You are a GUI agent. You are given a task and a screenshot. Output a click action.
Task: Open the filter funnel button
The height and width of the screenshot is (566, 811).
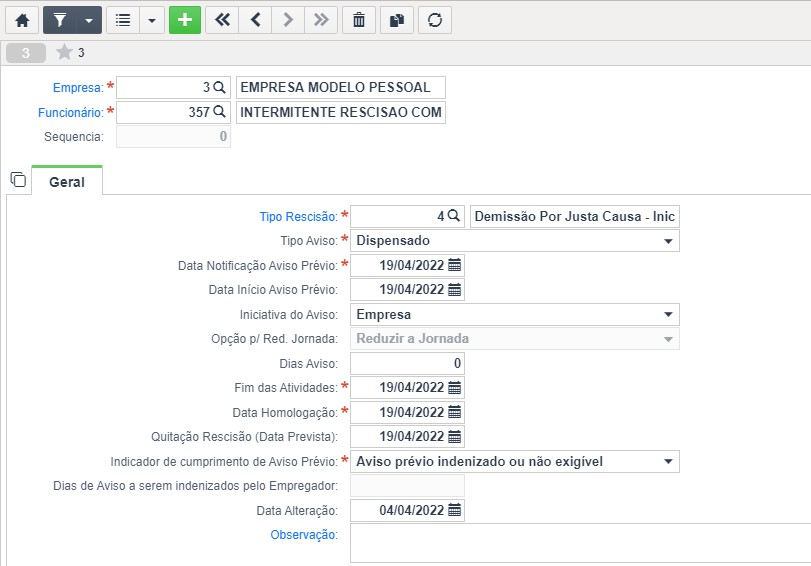click(60, 20)
